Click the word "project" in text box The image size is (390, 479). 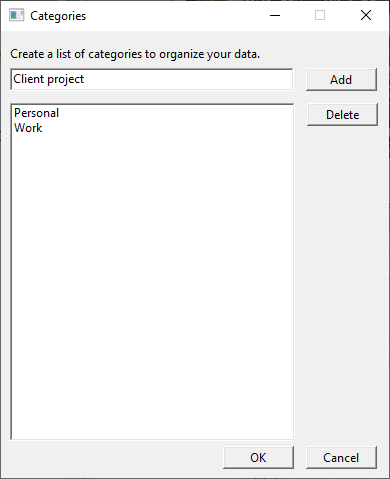click(66, 80)
